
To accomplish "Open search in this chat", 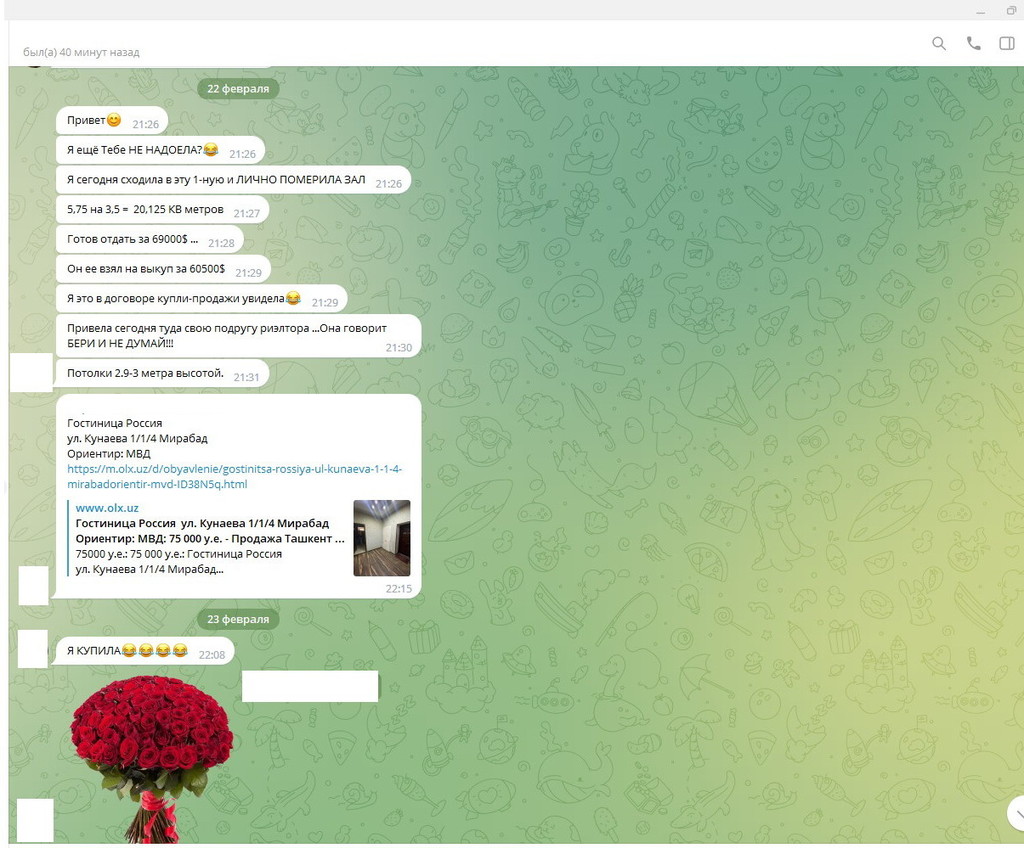I will coord(939,43).
